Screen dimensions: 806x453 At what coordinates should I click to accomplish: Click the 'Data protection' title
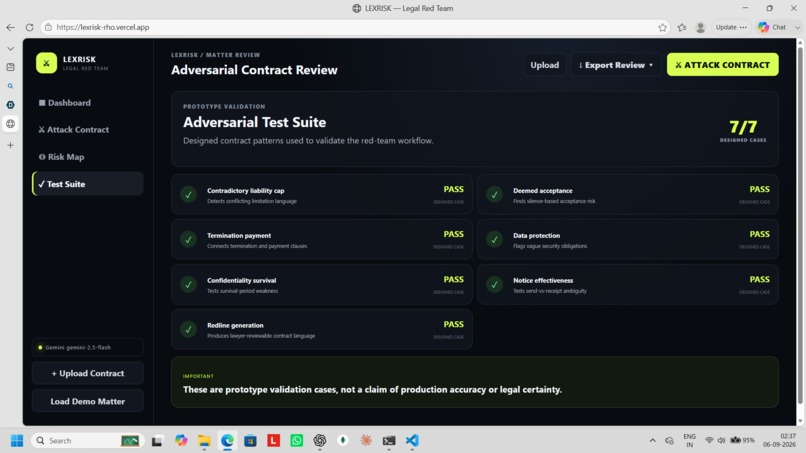point(537,235)
